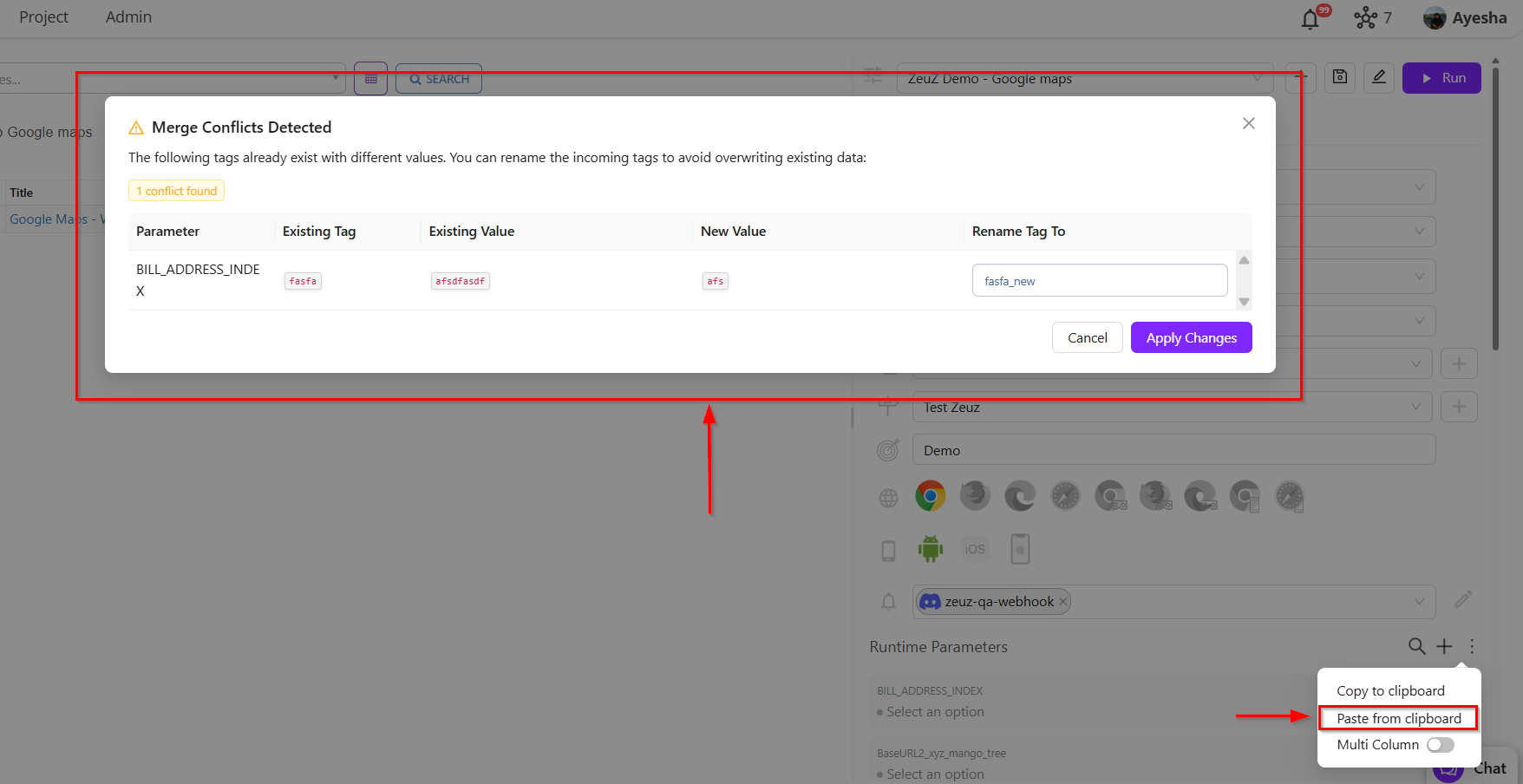Image resolution: width=1523 pixels, height=784 pixels.
Task: Click the Rename Tag To input field
Action: point(1099,281)
